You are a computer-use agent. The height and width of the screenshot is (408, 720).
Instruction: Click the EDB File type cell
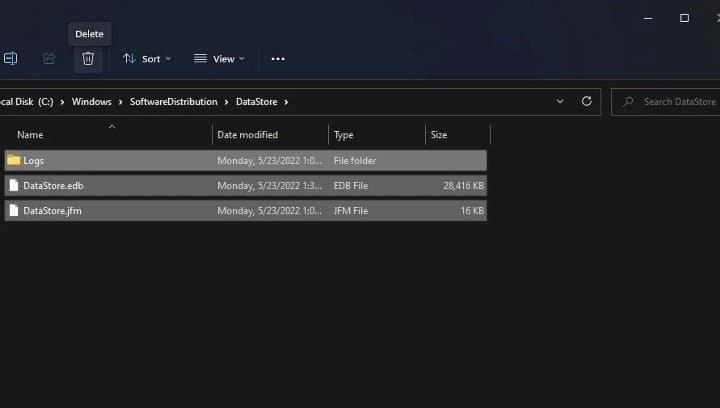tap(351, 186)
